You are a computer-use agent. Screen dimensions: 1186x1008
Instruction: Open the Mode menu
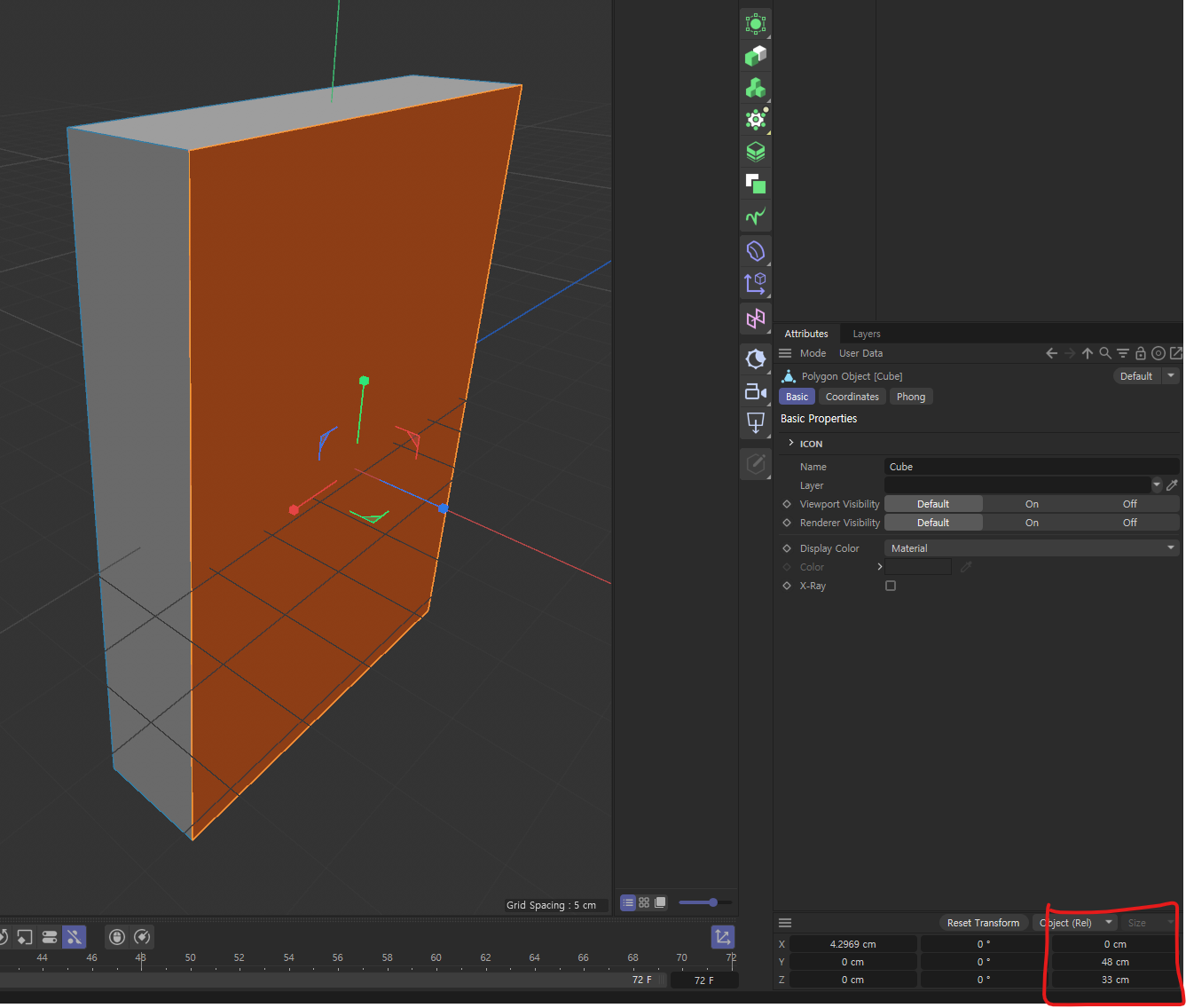813,353
